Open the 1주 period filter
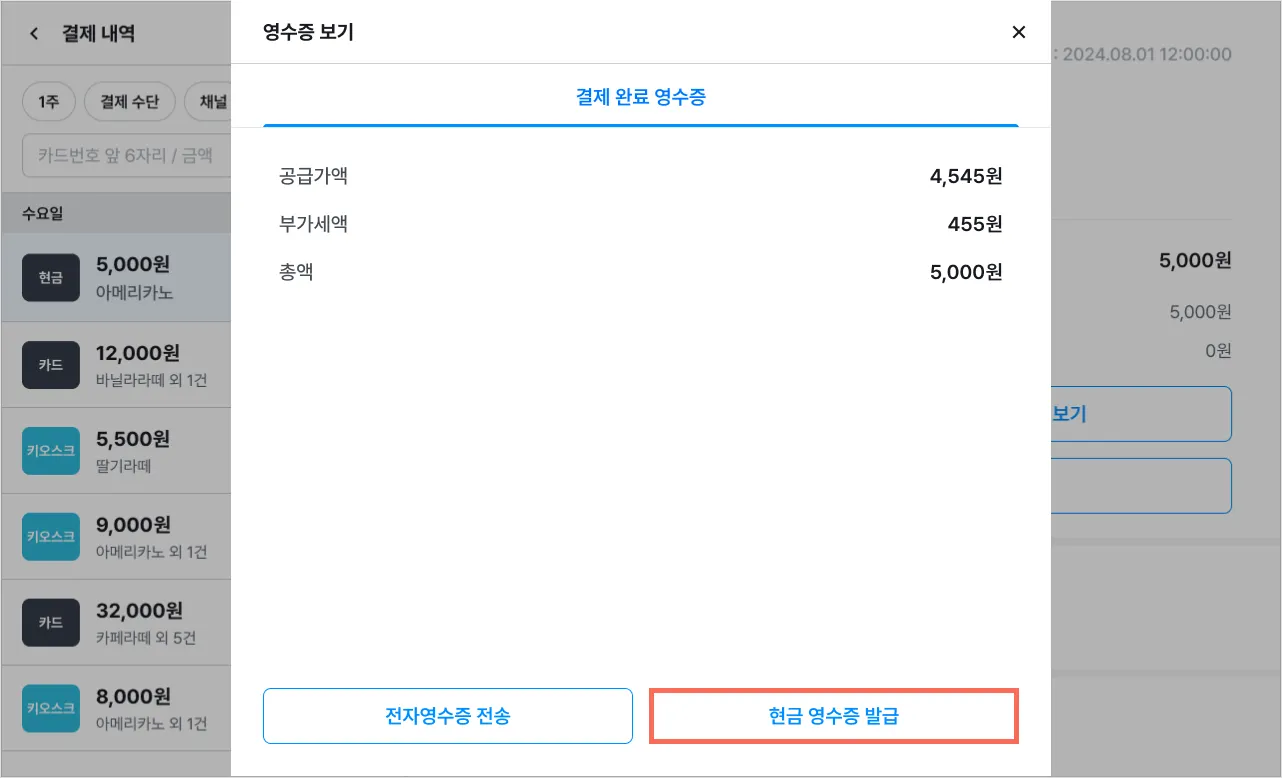 48,102
